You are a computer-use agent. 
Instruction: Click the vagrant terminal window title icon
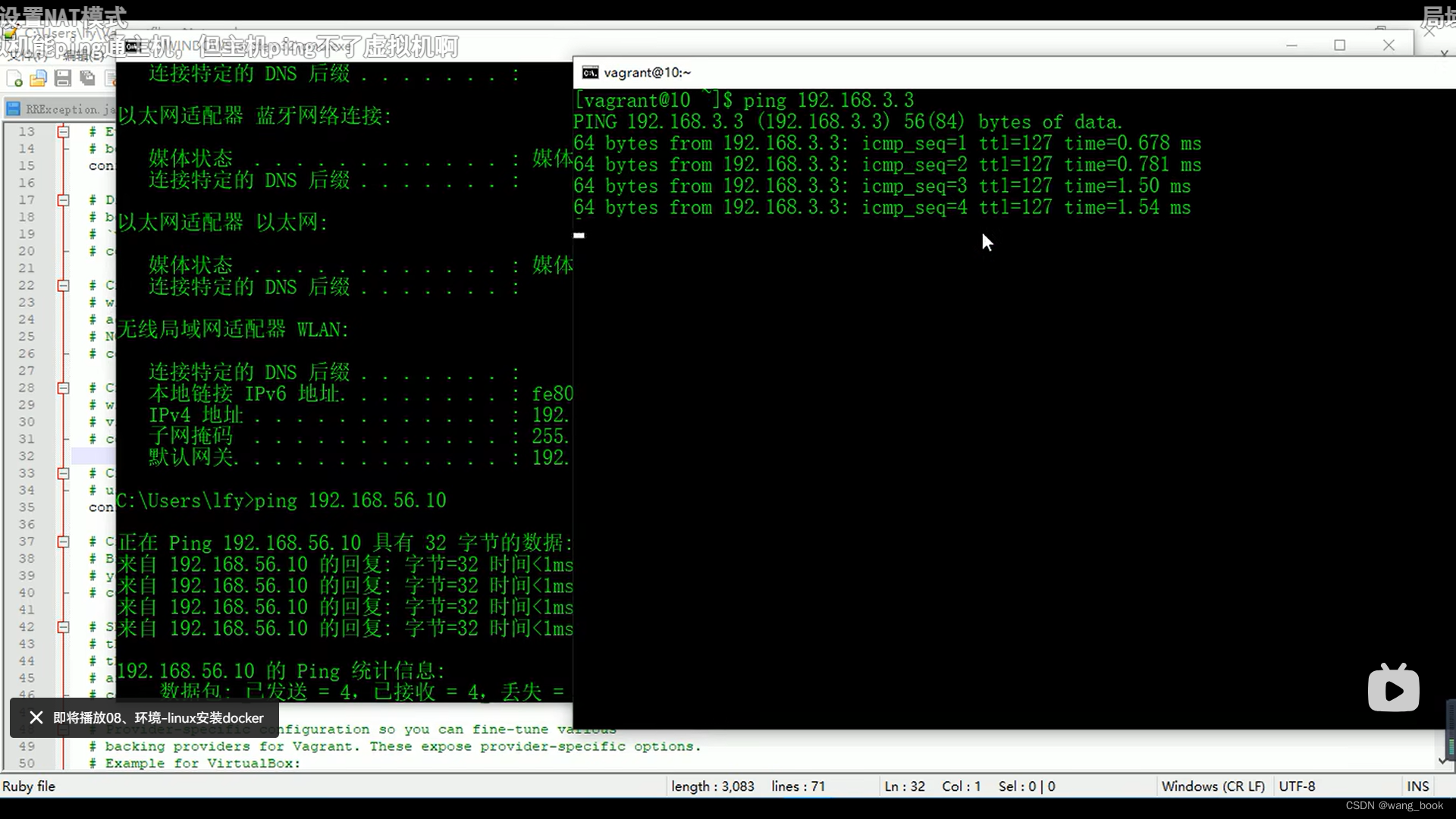point(590,73)
